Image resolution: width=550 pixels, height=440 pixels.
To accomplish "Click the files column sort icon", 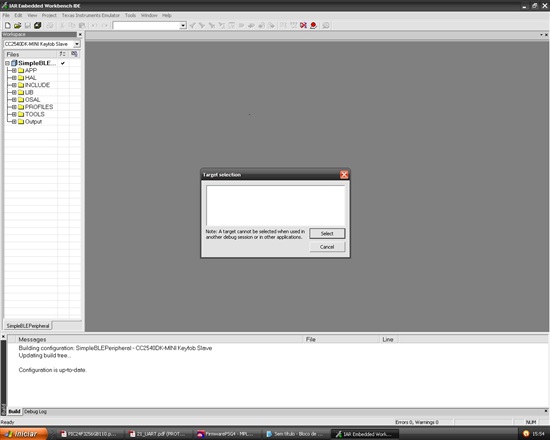I will [62, 54].
